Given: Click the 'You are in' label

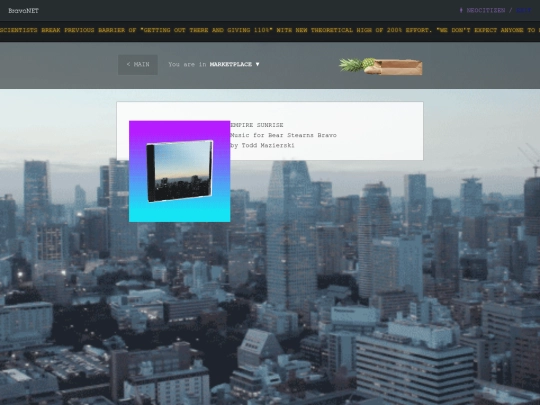Looking at the screenshot, I should (x=187, y=64).
